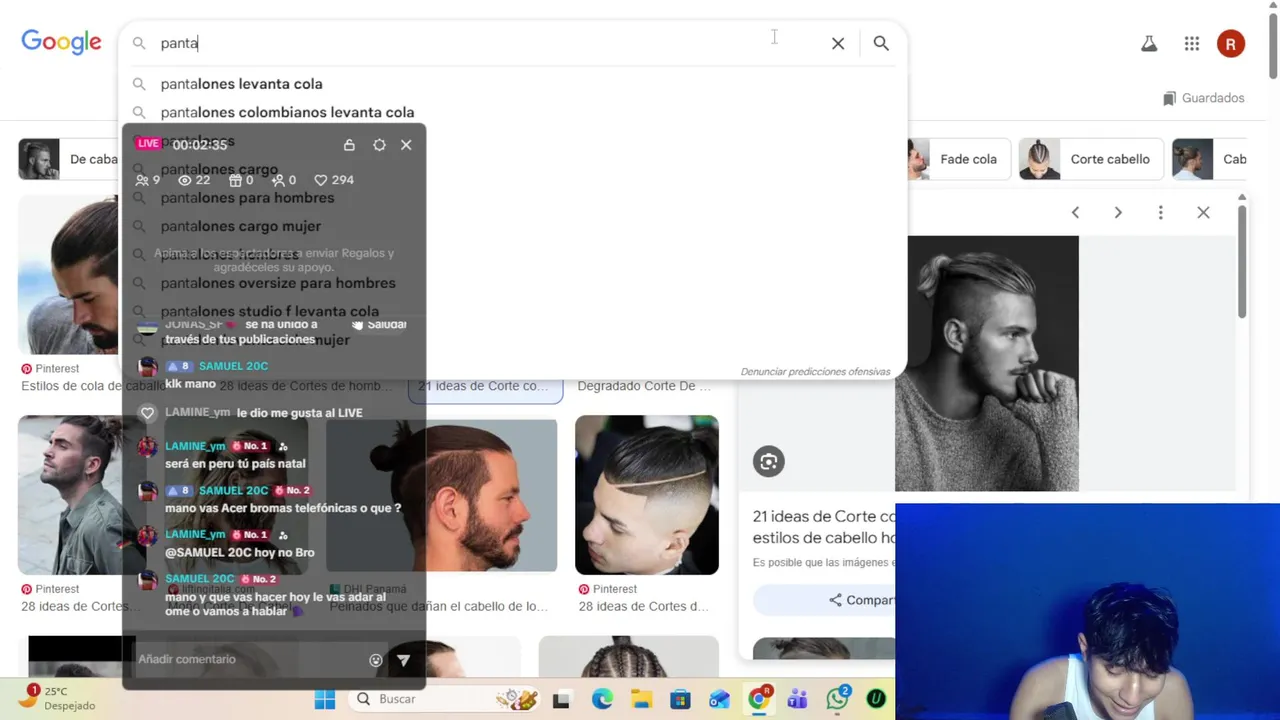Click SAMUEL 20C username in klk mano message
Screen dimensions: 1280x720
pyautogui.click(x=233, y=366)
